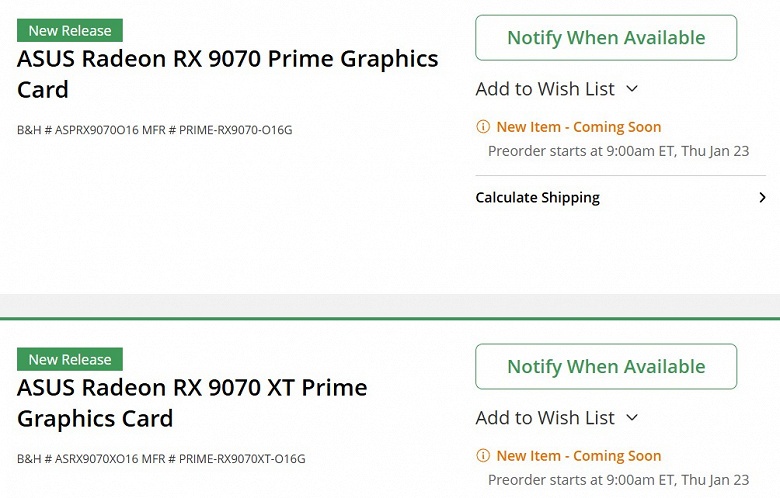
Task: Open the ASUS Radeon RX 9070 XT Prime title
Action: pos(192,402)
